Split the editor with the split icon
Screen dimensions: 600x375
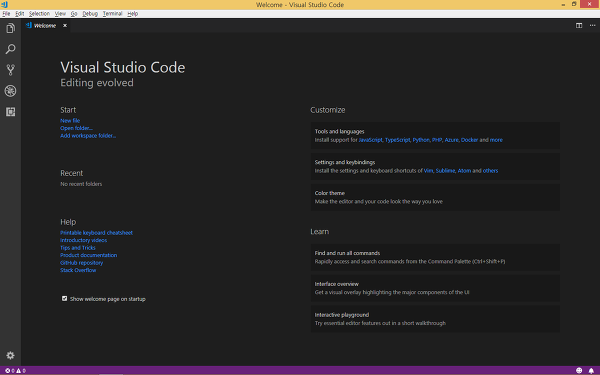[579, 25]
